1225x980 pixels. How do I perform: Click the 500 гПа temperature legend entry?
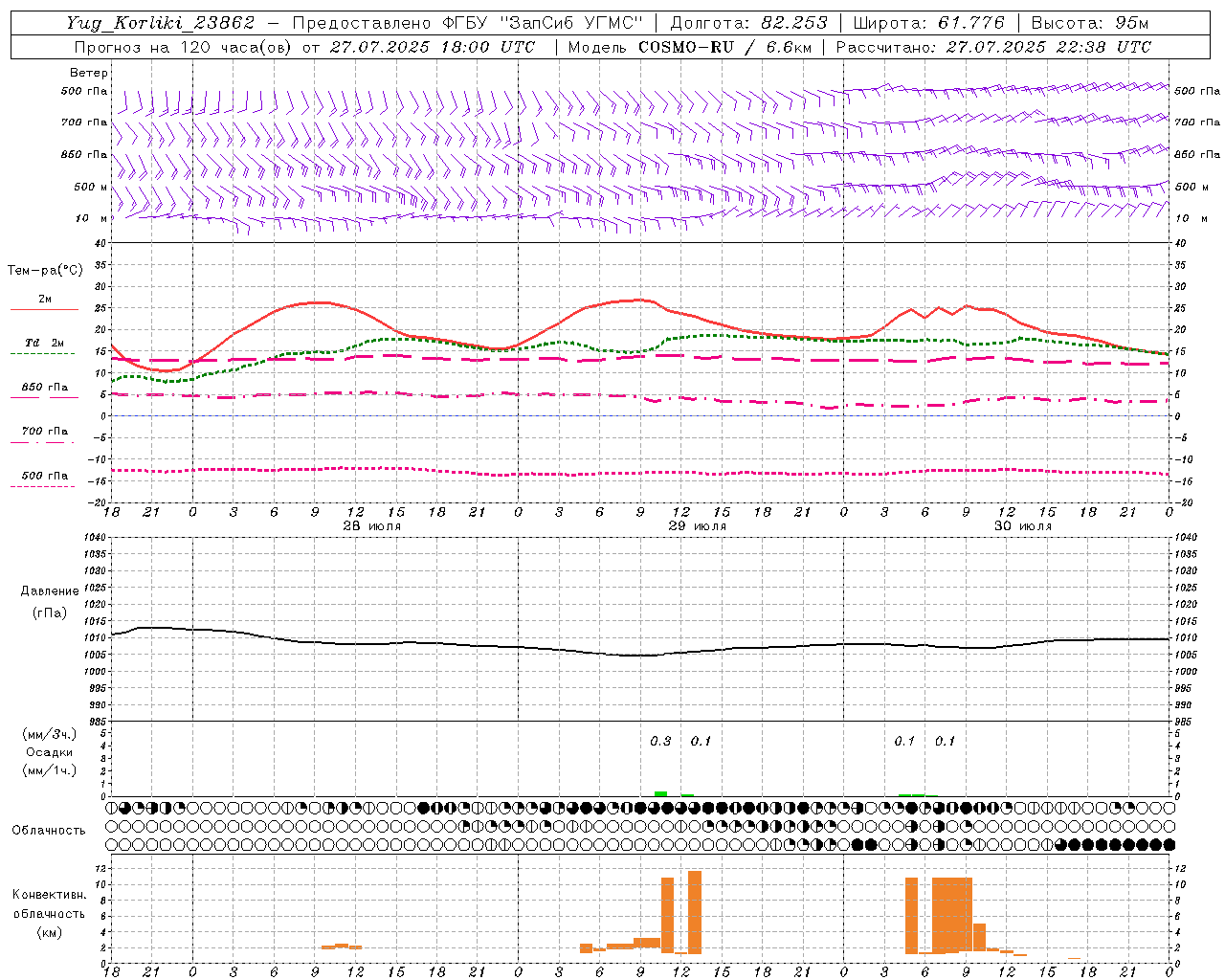click(x=45, y=476)
